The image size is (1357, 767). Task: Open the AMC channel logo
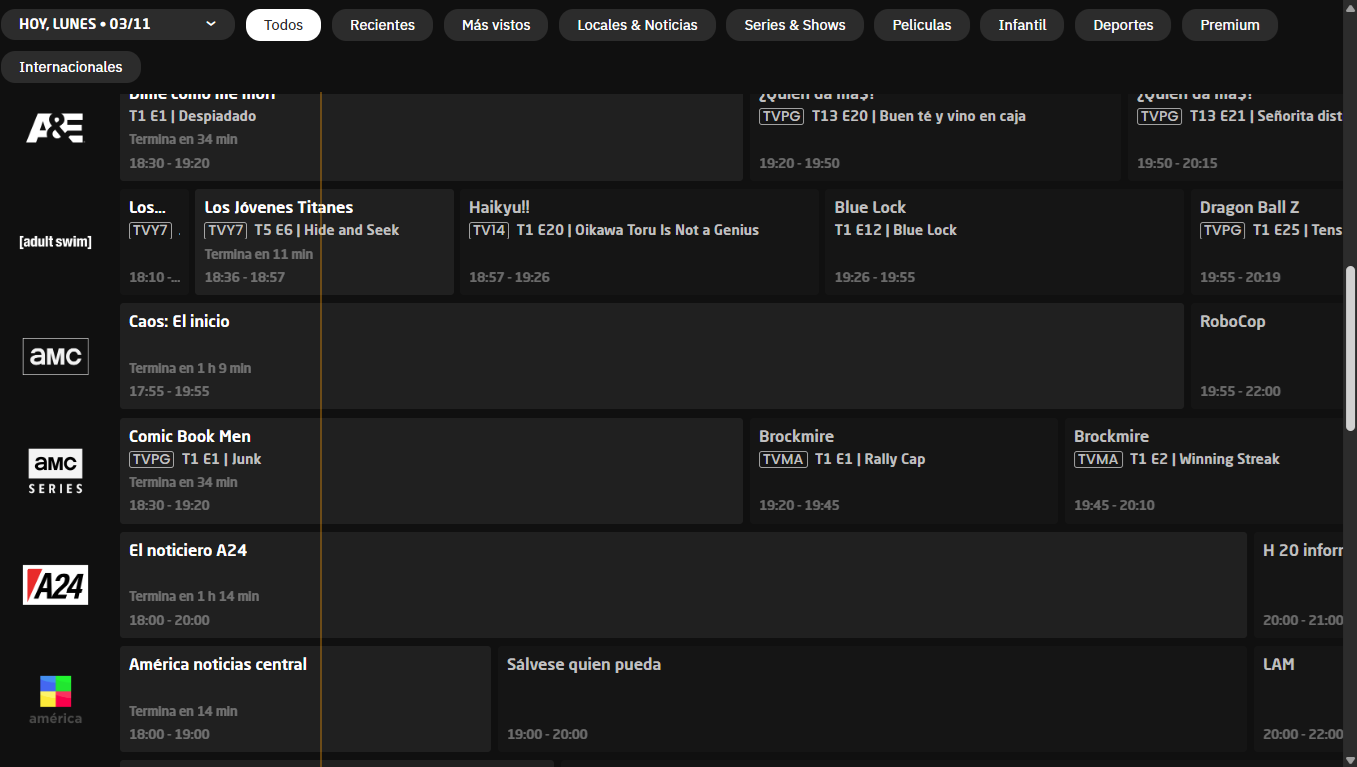55,356
